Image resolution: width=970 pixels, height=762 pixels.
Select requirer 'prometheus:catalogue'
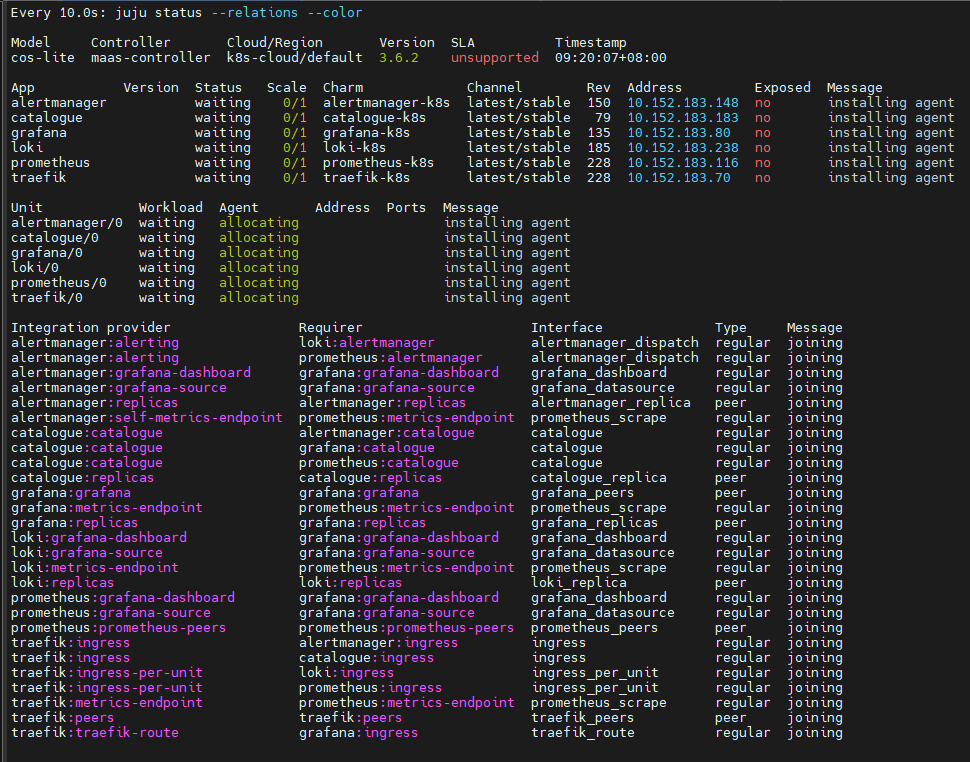(x=379, y=463)
